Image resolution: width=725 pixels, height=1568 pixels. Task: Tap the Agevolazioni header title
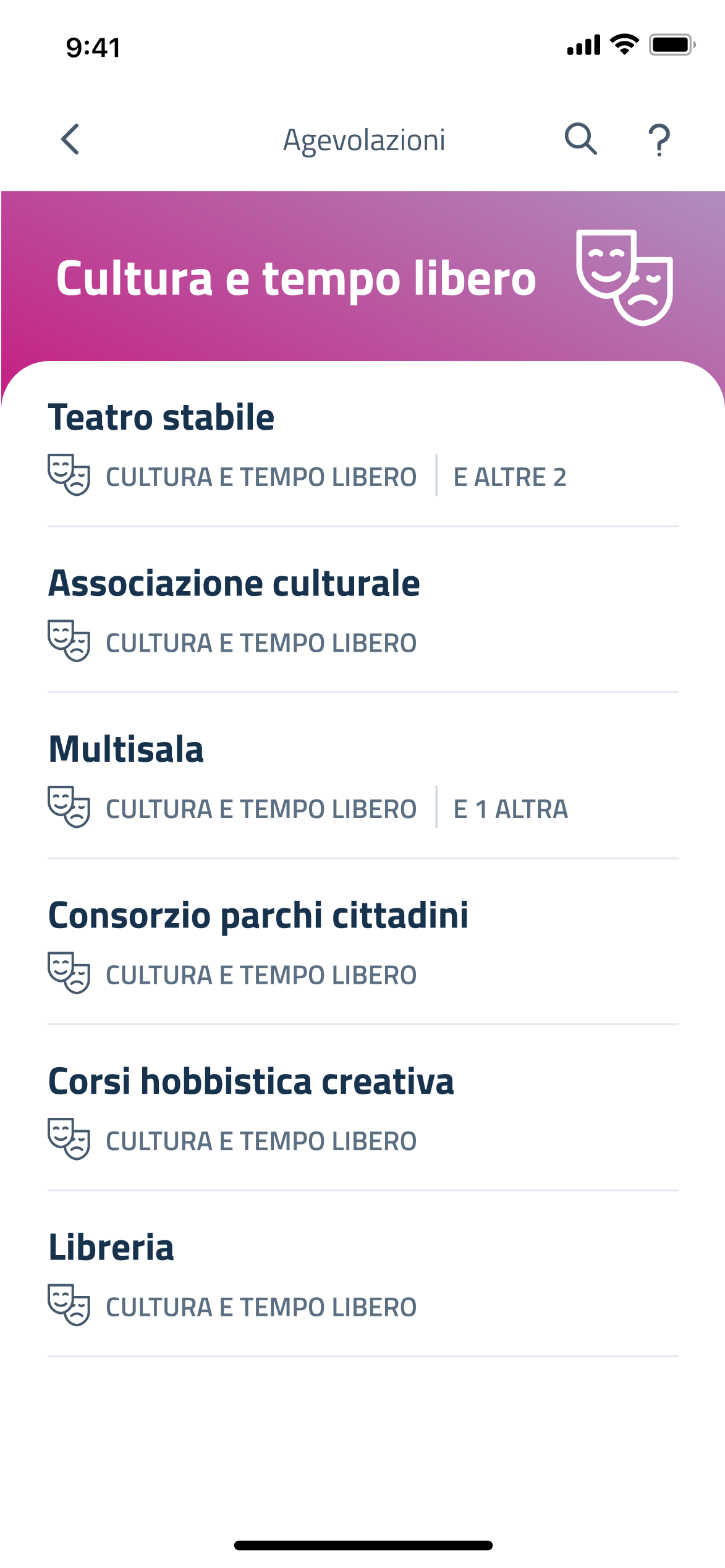click(364, 140)
